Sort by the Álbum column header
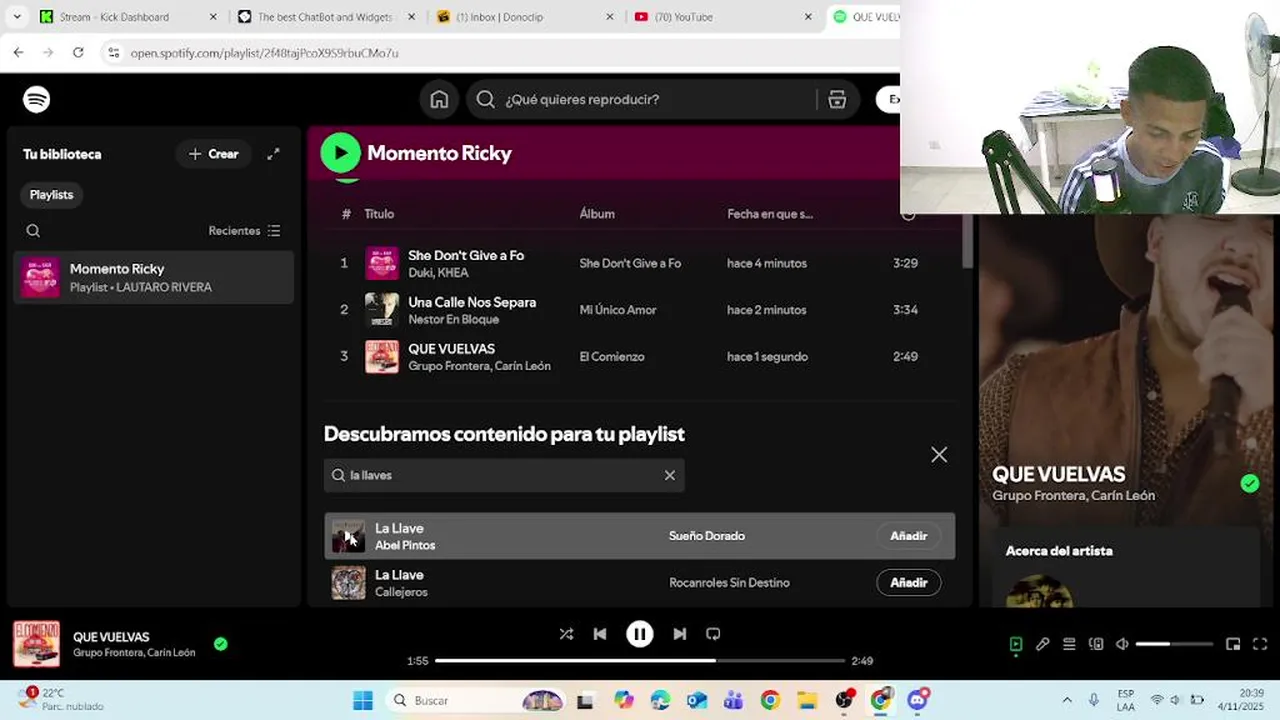Screen dimensions: 1280x720 [x=597, y=214]
